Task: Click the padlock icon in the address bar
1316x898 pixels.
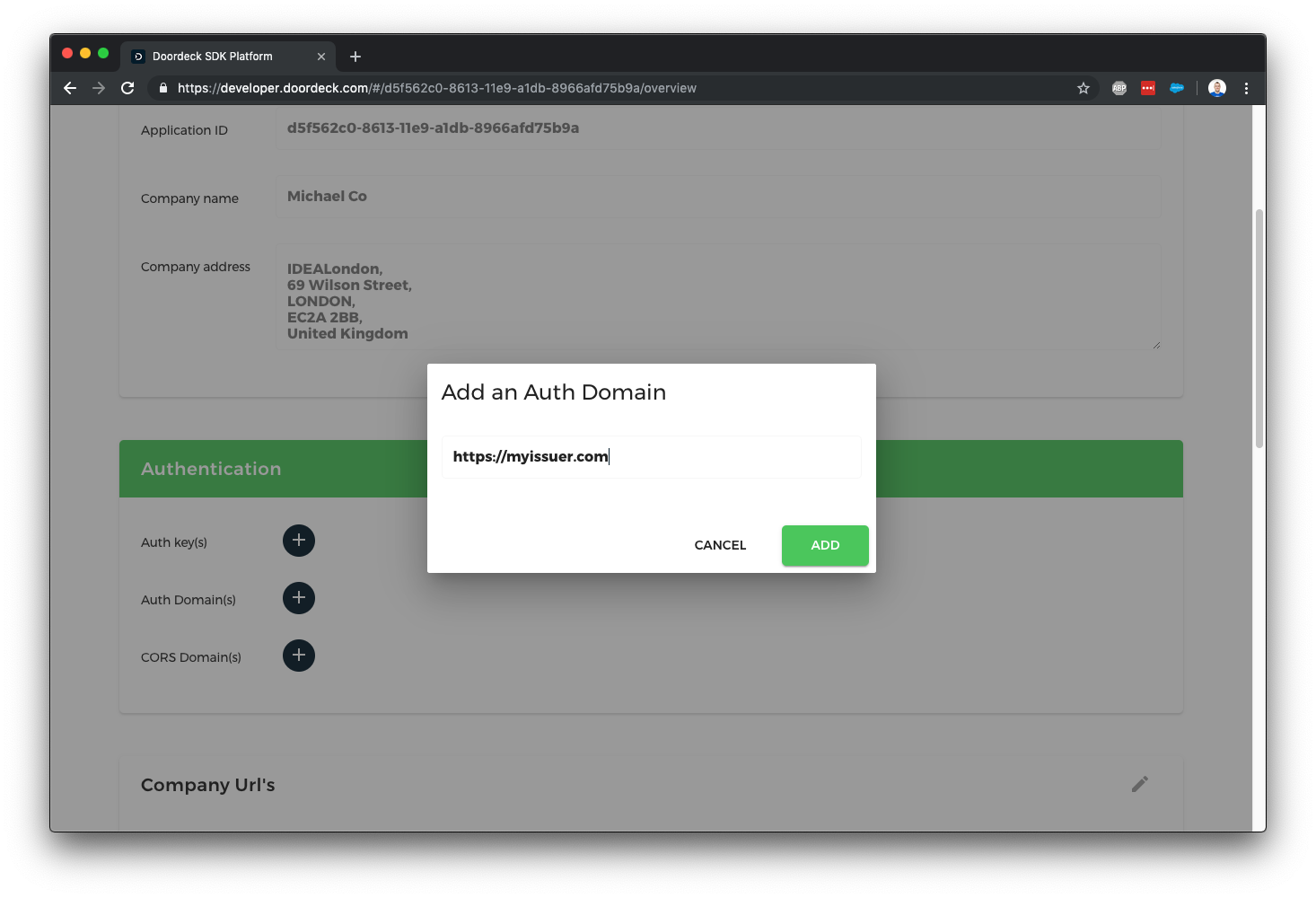Action: click(162, 88)
